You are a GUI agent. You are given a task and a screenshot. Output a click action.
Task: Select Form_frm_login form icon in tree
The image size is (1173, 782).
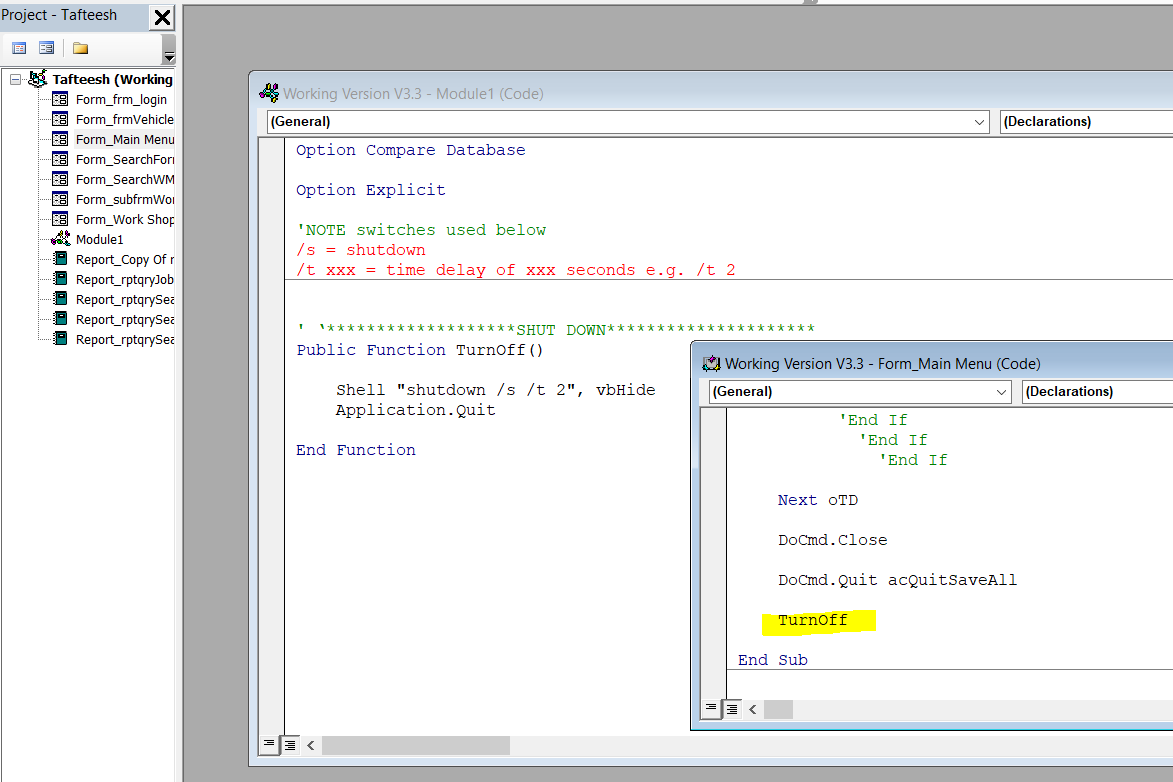pyautogui.click(x=60, y=99)
